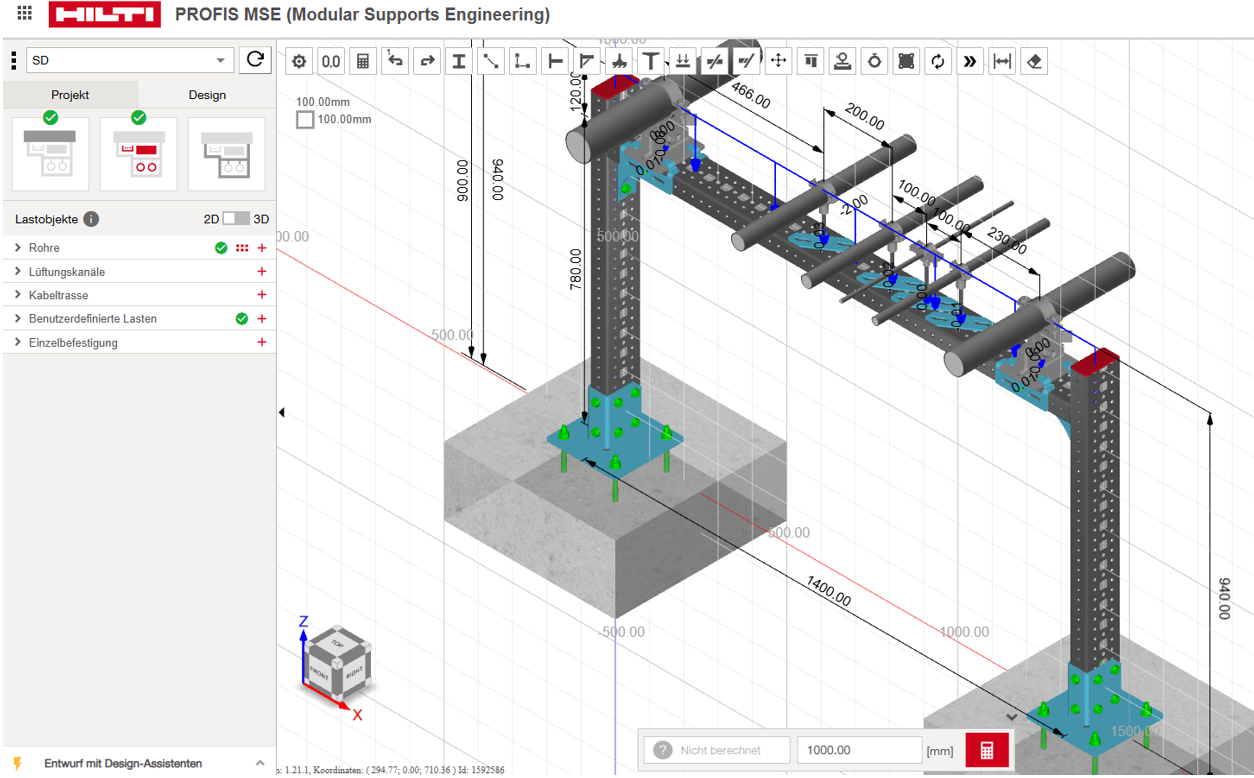Select the diagonal line member tool
This screenshot has width=1254, height=778.
click(x=491, y=61)
